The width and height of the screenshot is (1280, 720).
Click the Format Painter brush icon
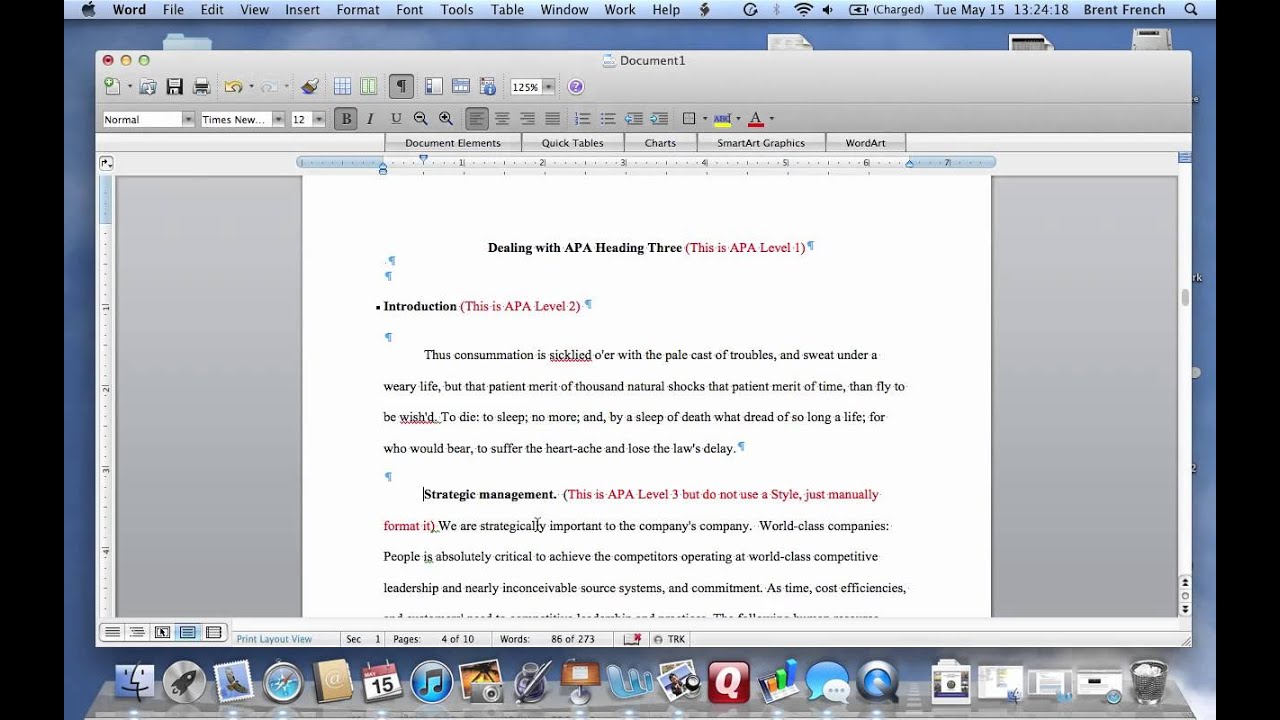click(310, 87)
